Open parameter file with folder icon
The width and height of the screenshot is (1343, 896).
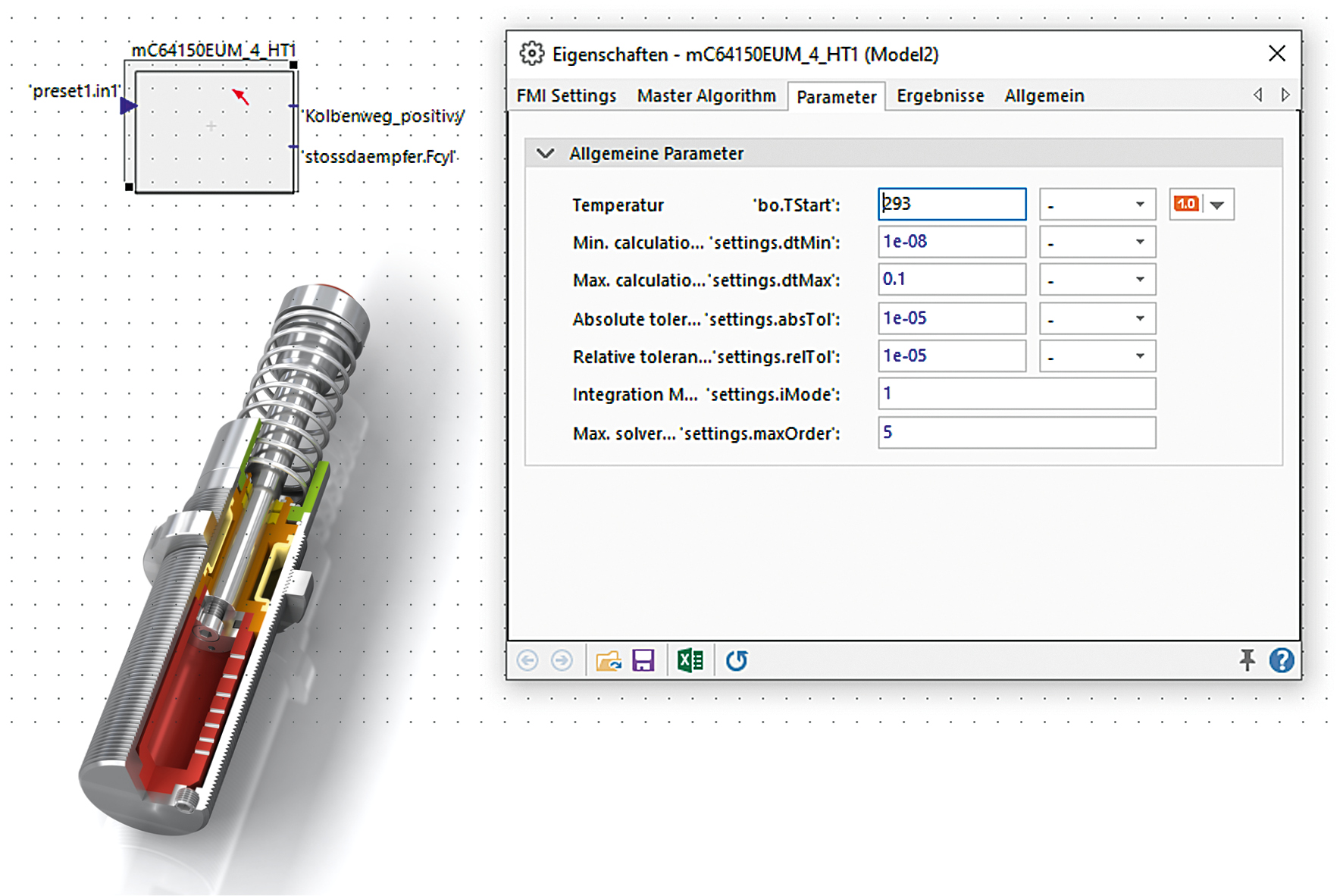tap(608, 660)
